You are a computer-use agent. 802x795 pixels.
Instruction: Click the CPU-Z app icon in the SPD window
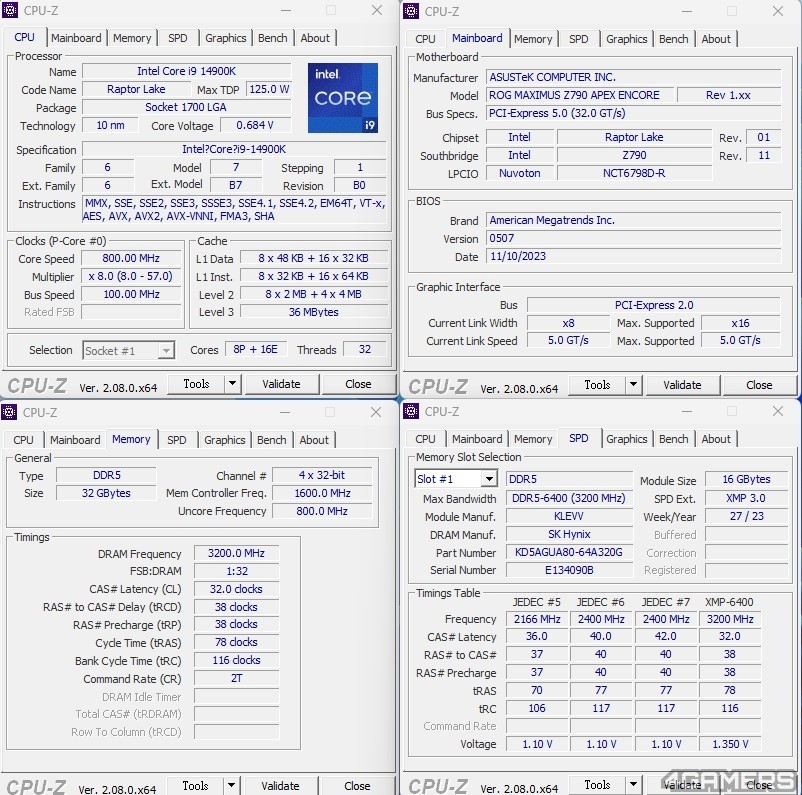point(411,411)
